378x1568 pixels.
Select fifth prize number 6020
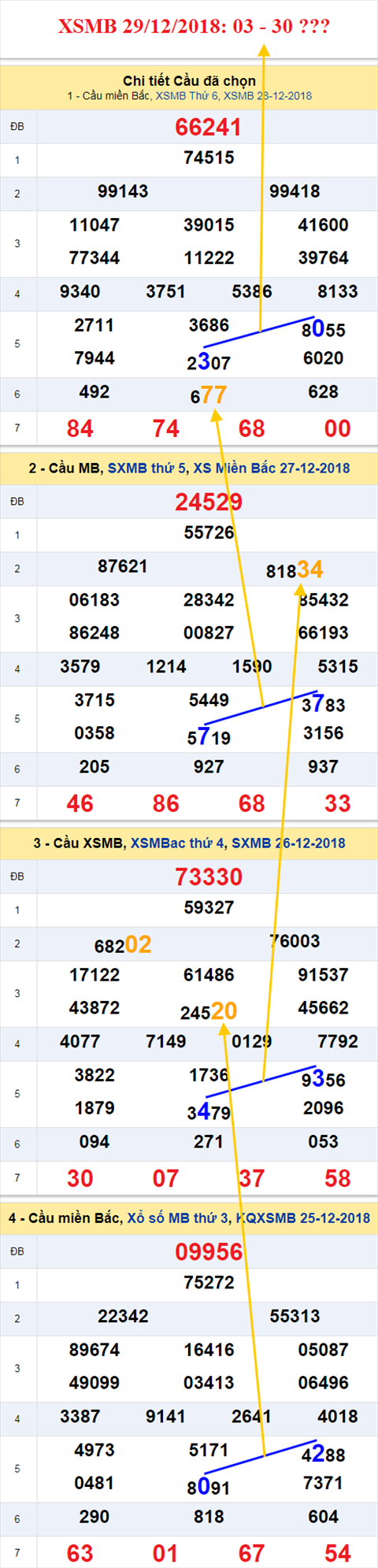click(x=323, y=358)
